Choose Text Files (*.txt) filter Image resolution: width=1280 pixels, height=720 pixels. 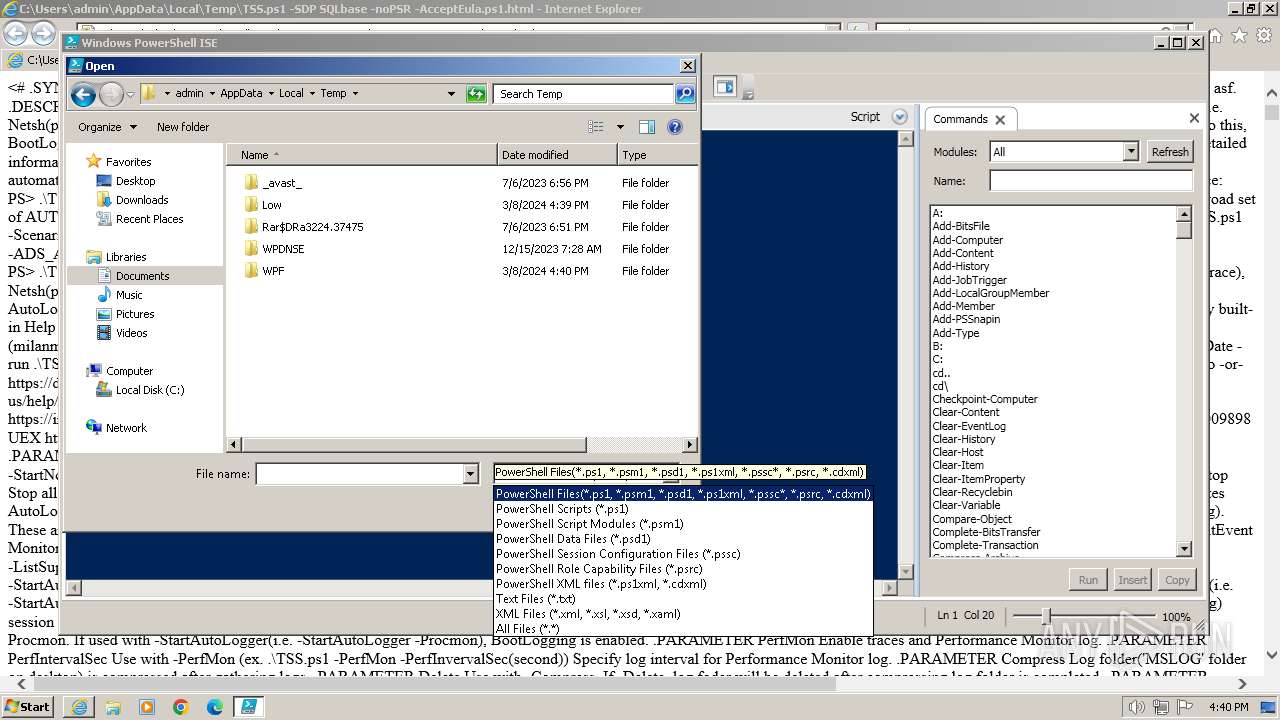pos(535,599)
